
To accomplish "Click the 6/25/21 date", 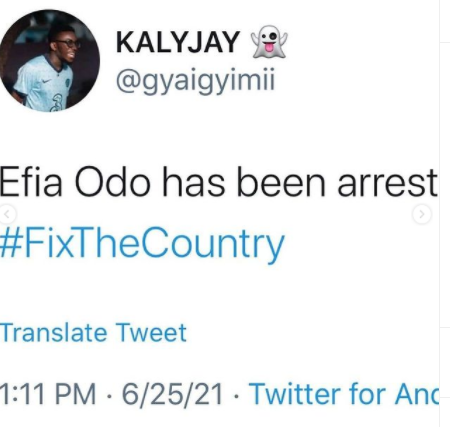I will click(x=172, y=394).
